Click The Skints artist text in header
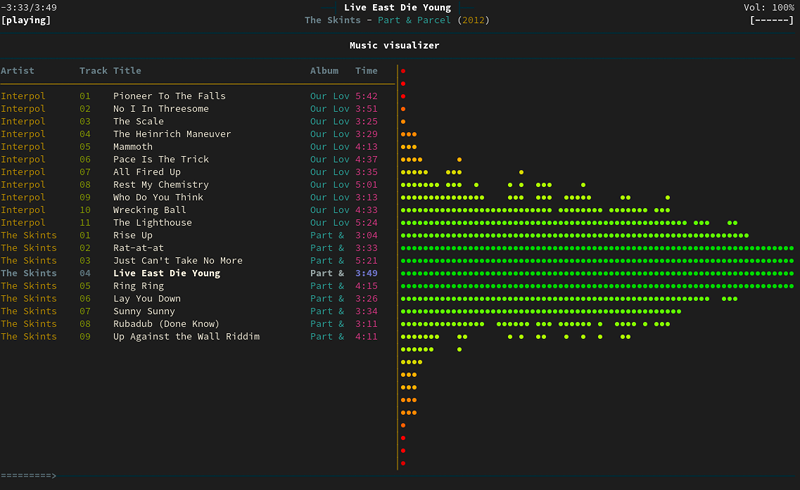This screenshot has height=490, width=800. [333, 20]
